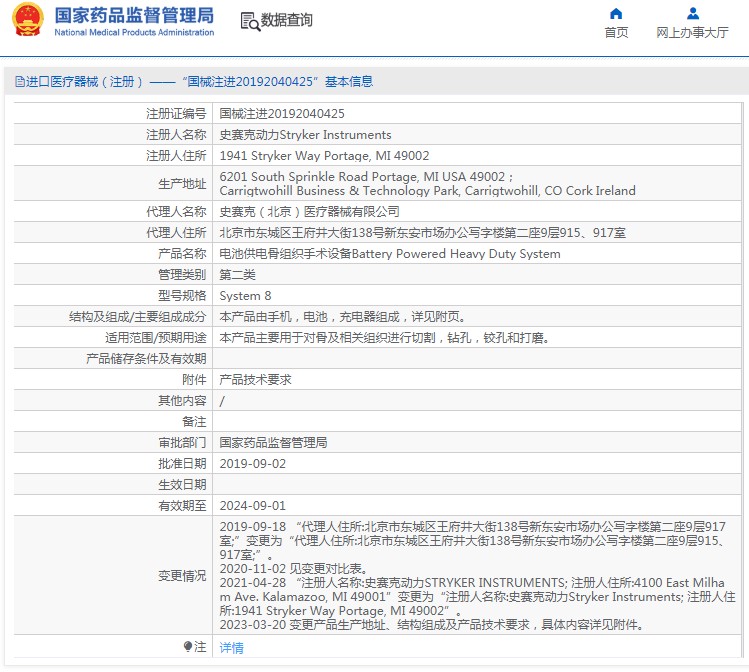Viewport: 749px width, 672px height.
Task: Click the 结构及组成/主要组成成分 label
Action: click(x=138, y=317)
